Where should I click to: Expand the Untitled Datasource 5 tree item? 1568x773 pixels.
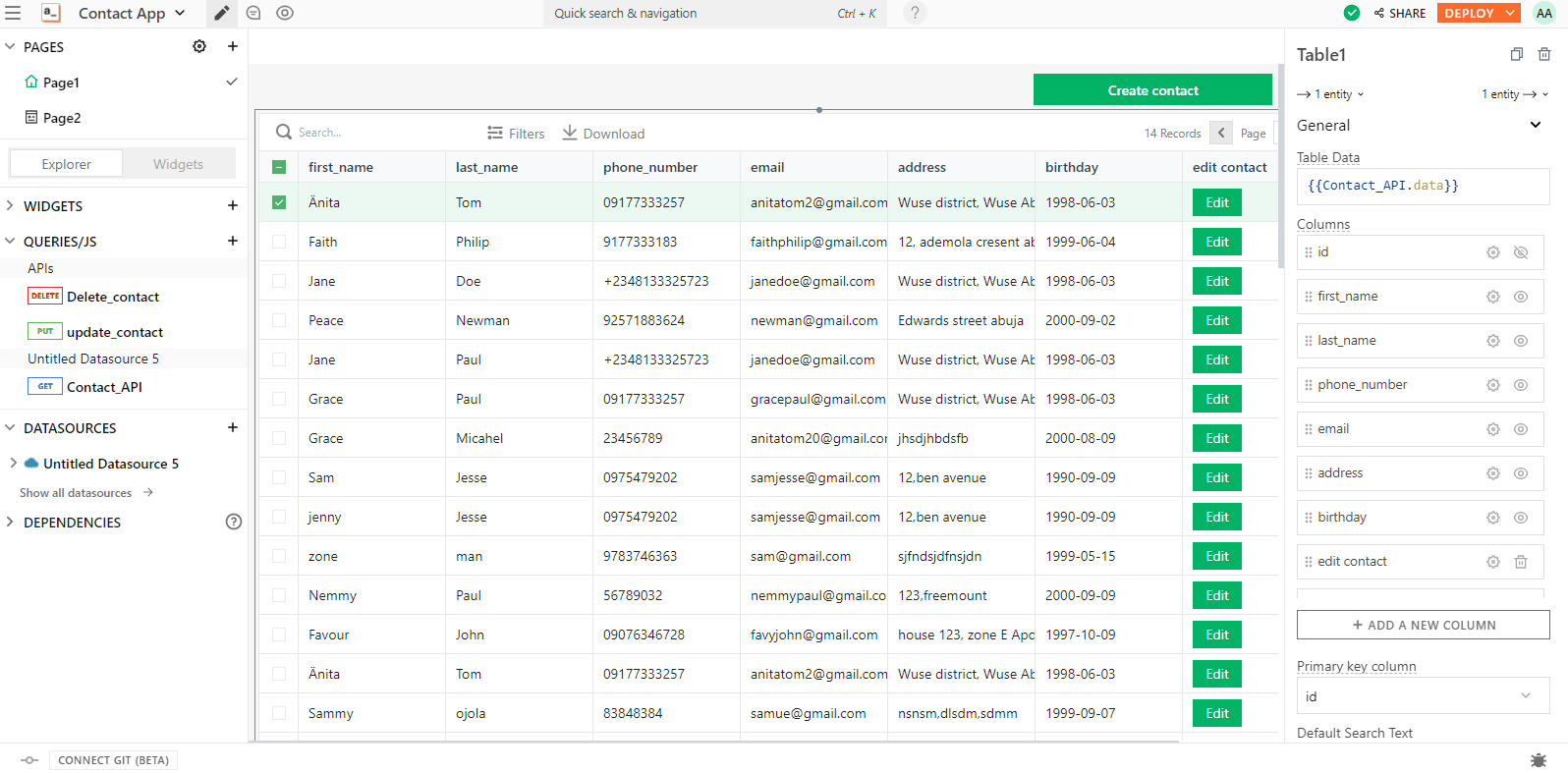[13, 463]
